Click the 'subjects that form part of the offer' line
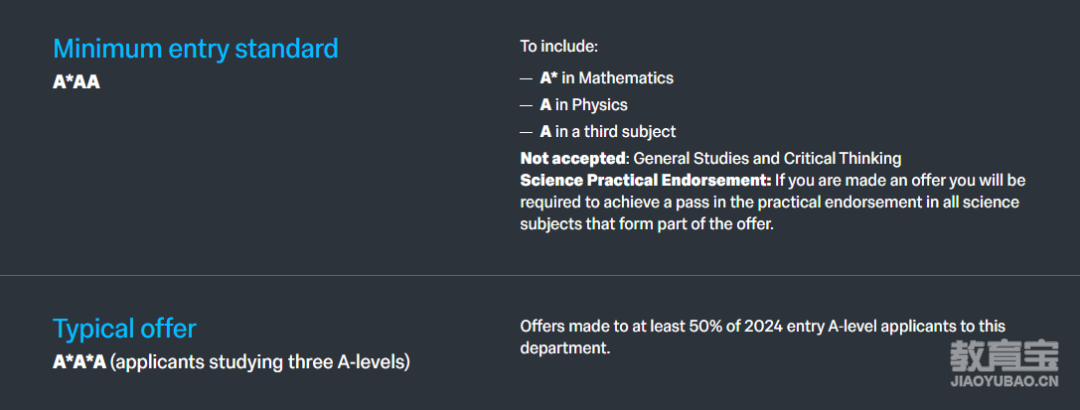The height and width of the screenshot is (410, 1080). pos(647,225)
